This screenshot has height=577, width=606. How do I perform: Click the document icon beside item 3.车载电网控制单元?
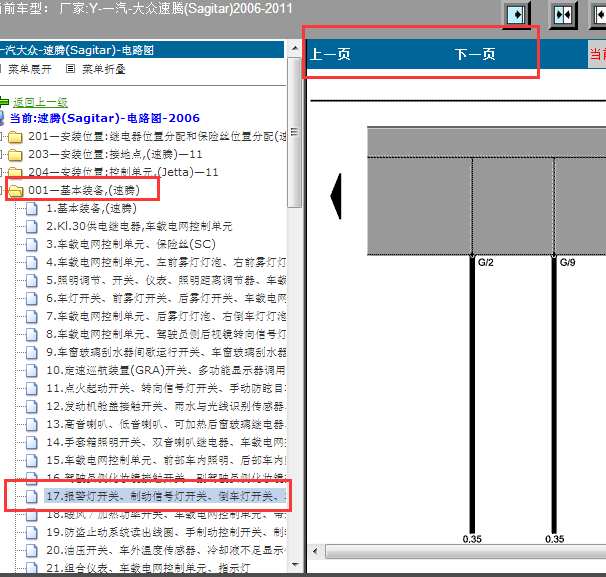click(x=32, y=245)
